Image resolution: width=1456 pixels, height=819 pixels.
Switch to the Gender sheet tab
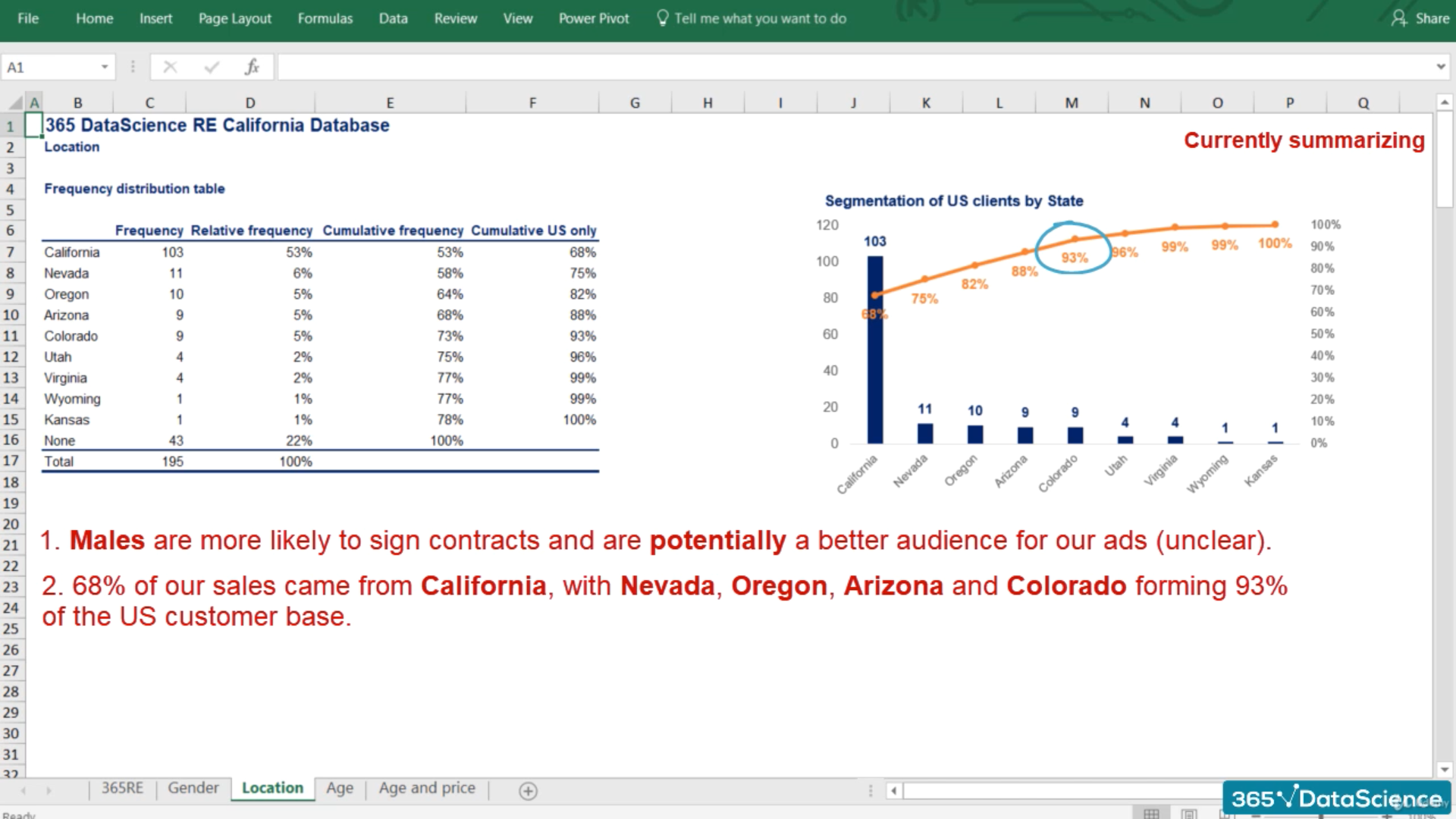pos(193,788)
